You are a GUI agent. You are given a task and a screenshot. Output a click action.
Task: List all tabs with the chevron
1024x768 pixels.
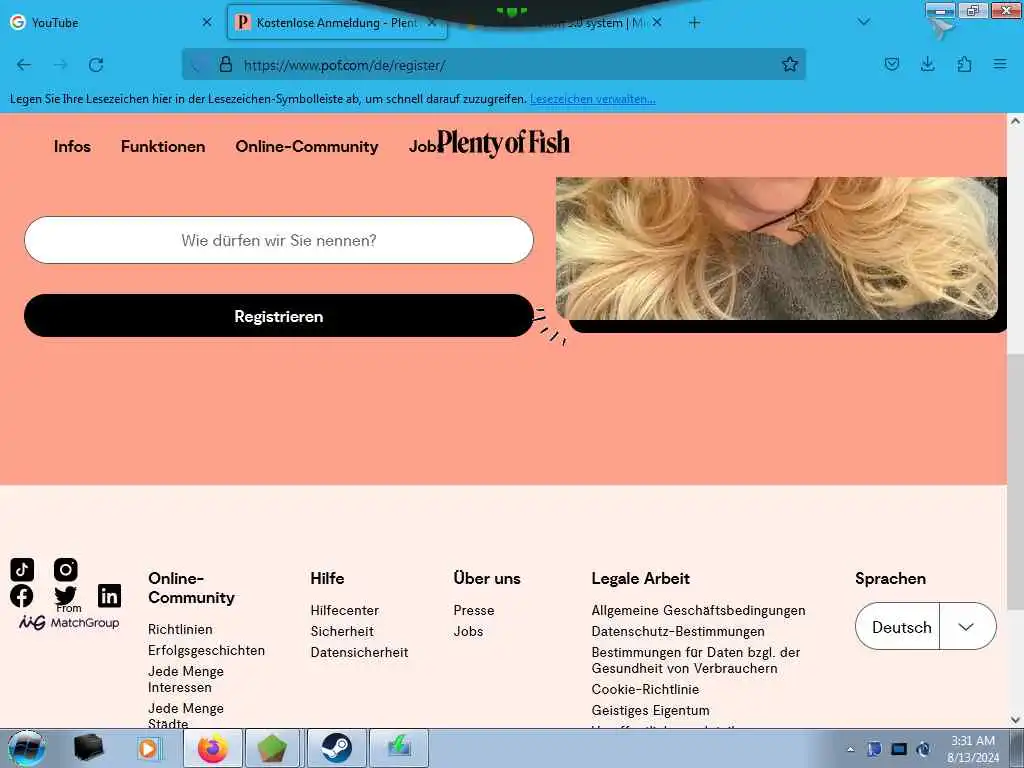click(863, 22)
